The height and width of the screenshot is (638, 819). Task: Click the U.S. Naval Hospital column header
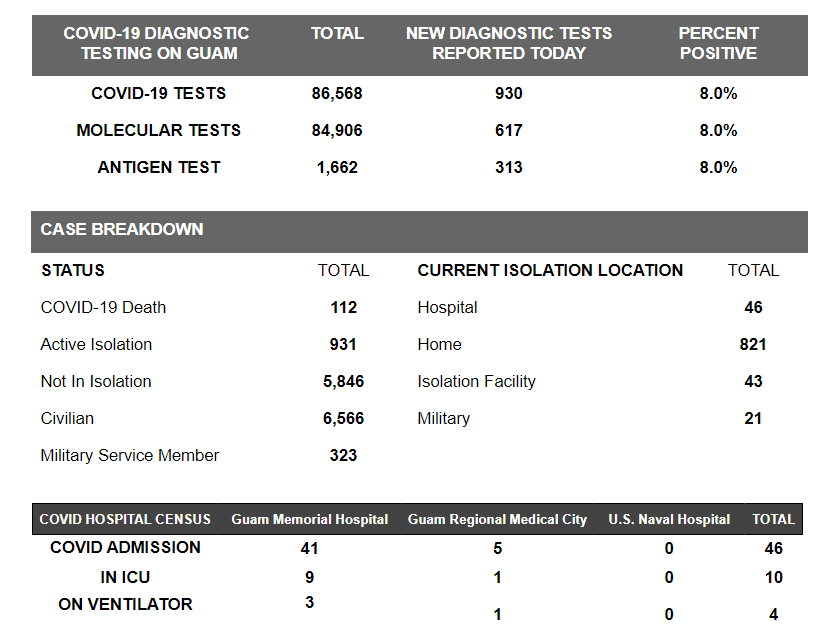coord(669,519)
